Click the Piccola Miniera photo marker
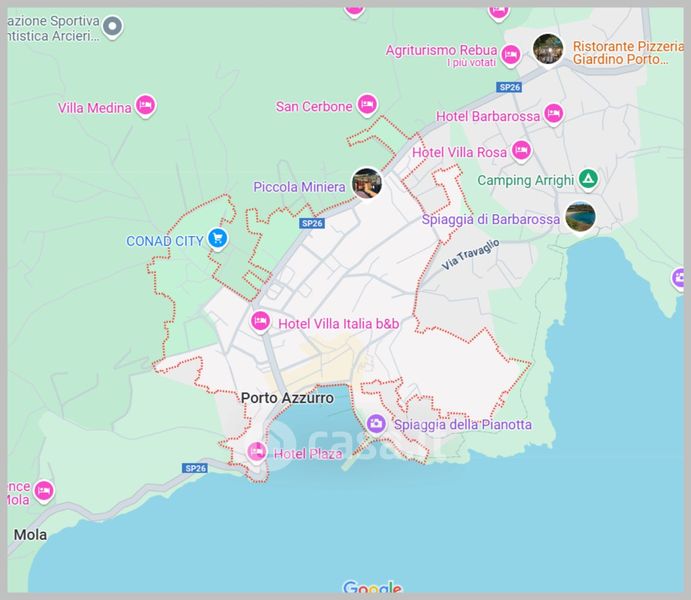Viewport: 691px width, 600px height. tap(367, 184)
